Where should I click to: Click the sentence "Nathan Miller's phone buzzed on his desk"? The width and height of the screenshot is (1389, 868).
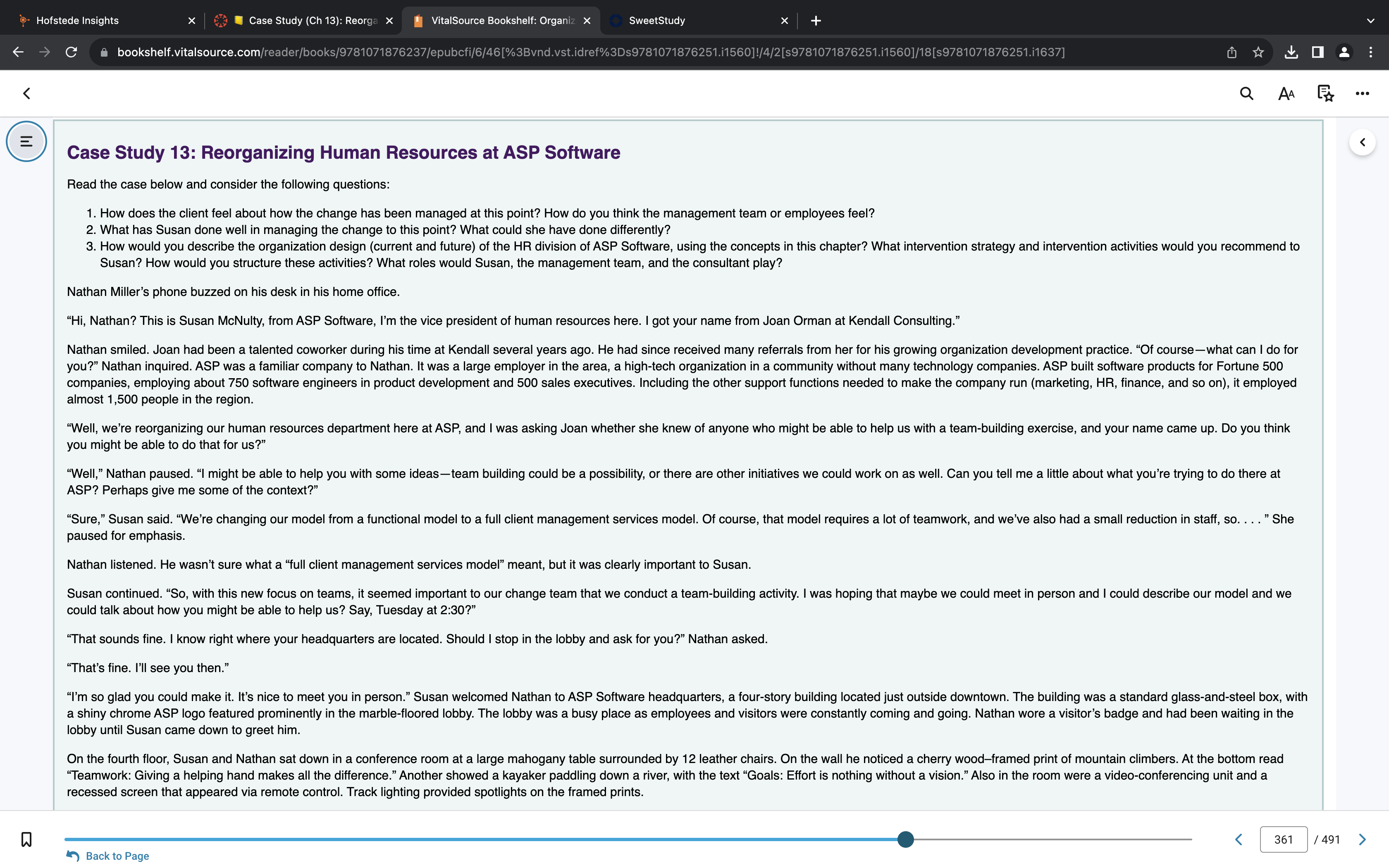(x=233, y=292)
